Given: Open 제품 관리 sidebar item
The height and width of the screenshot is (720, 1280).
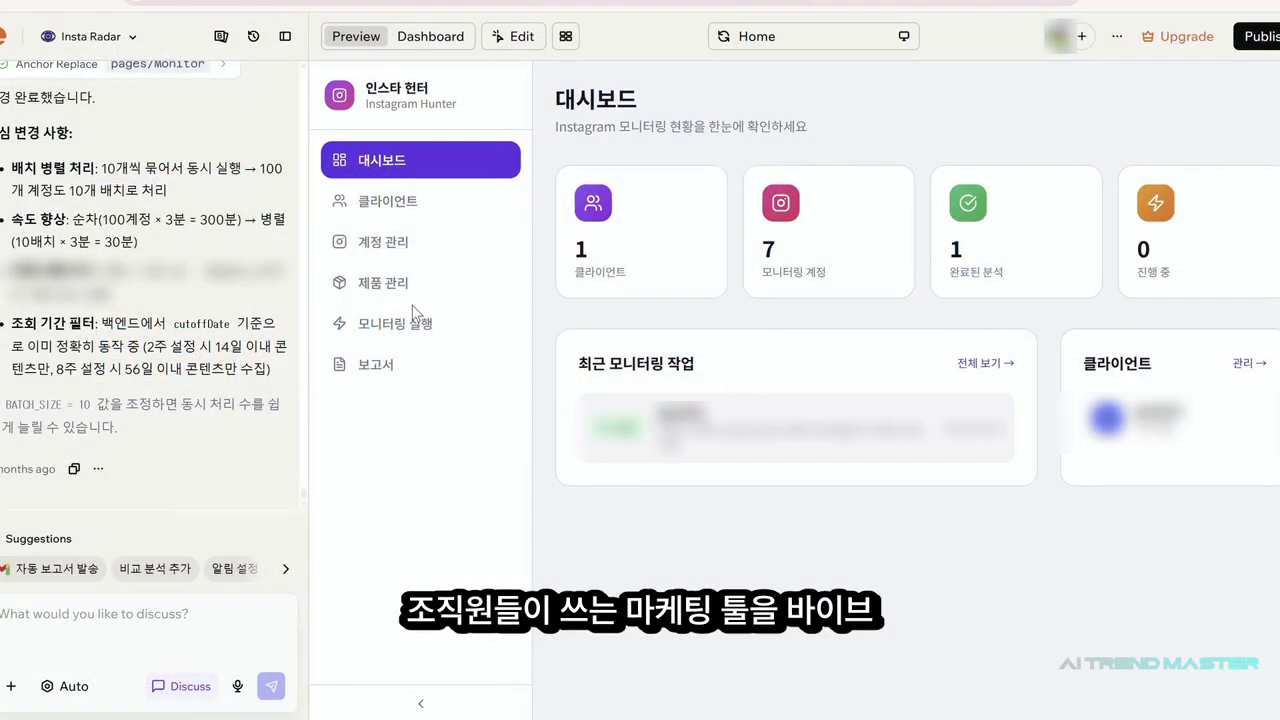Looking at the screenshot, I should pos(421,283).
